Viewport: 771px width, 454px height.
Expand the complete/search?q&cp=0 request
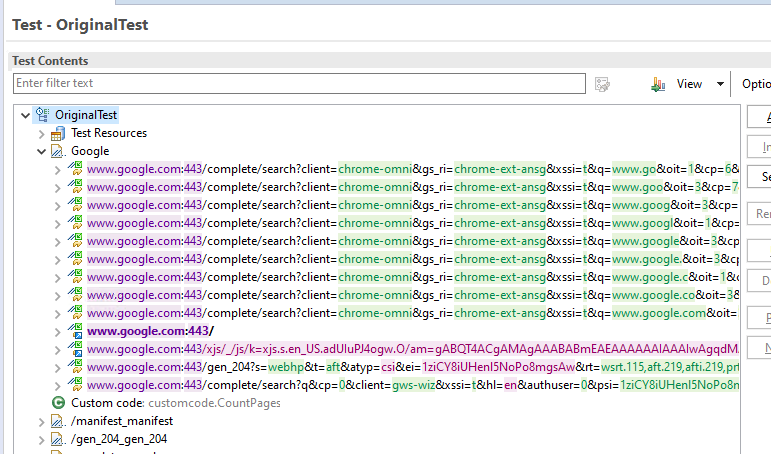tap(58, 386)
